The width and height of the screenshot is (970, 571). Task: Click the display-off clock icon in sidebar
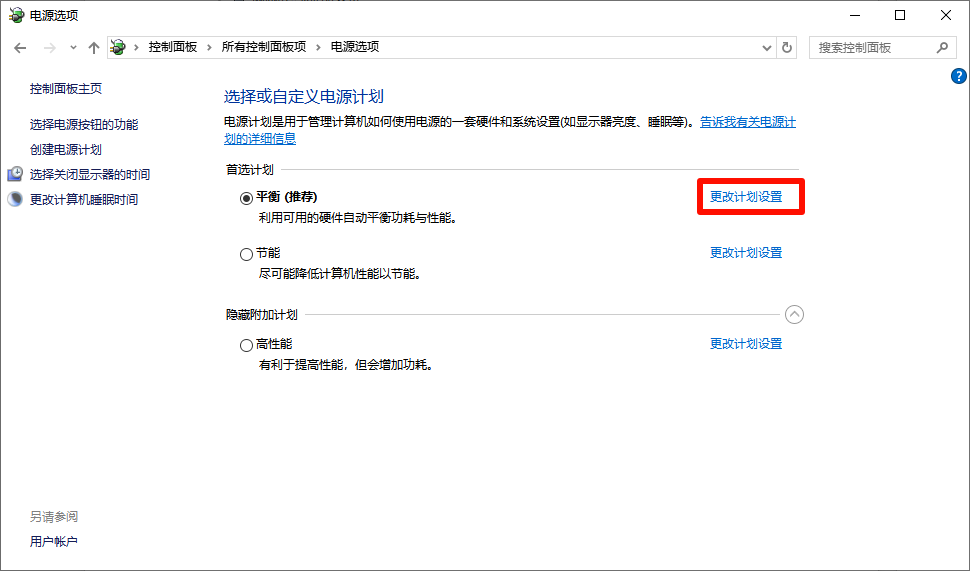click(x=15, y=174)
